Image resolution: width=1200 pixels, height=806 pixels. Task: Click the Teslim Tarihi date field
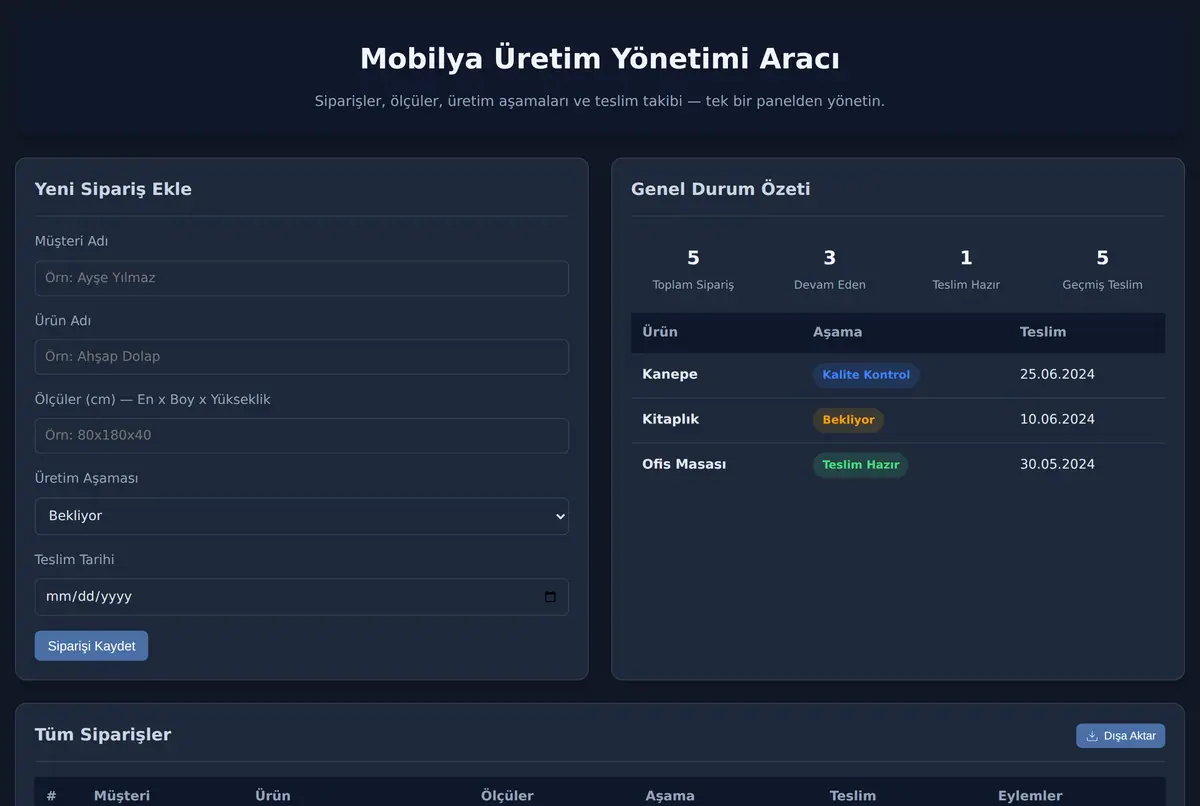click(x=302, y=597)
